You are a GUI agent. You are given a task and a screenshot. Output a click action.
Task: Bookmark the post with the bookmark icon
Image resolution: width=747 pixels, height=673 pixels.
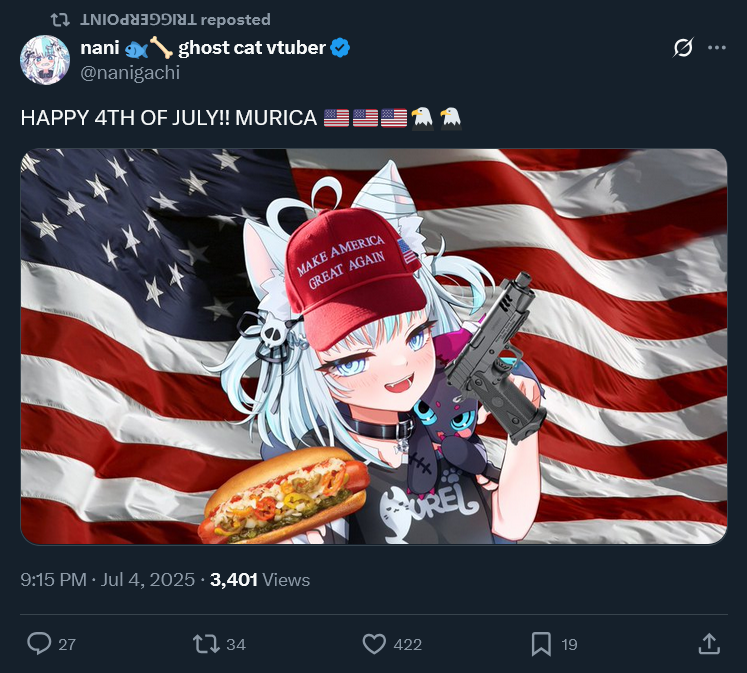(541, 644)
